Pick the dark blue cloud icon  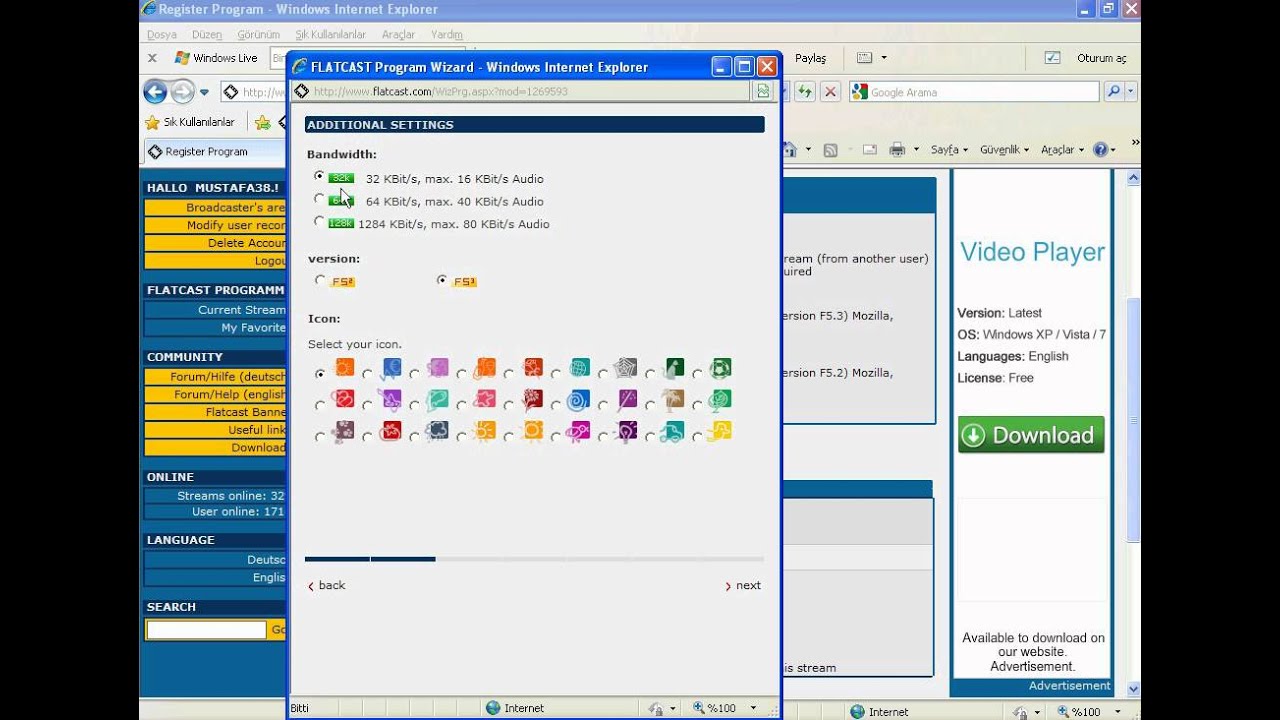point(438,431)
